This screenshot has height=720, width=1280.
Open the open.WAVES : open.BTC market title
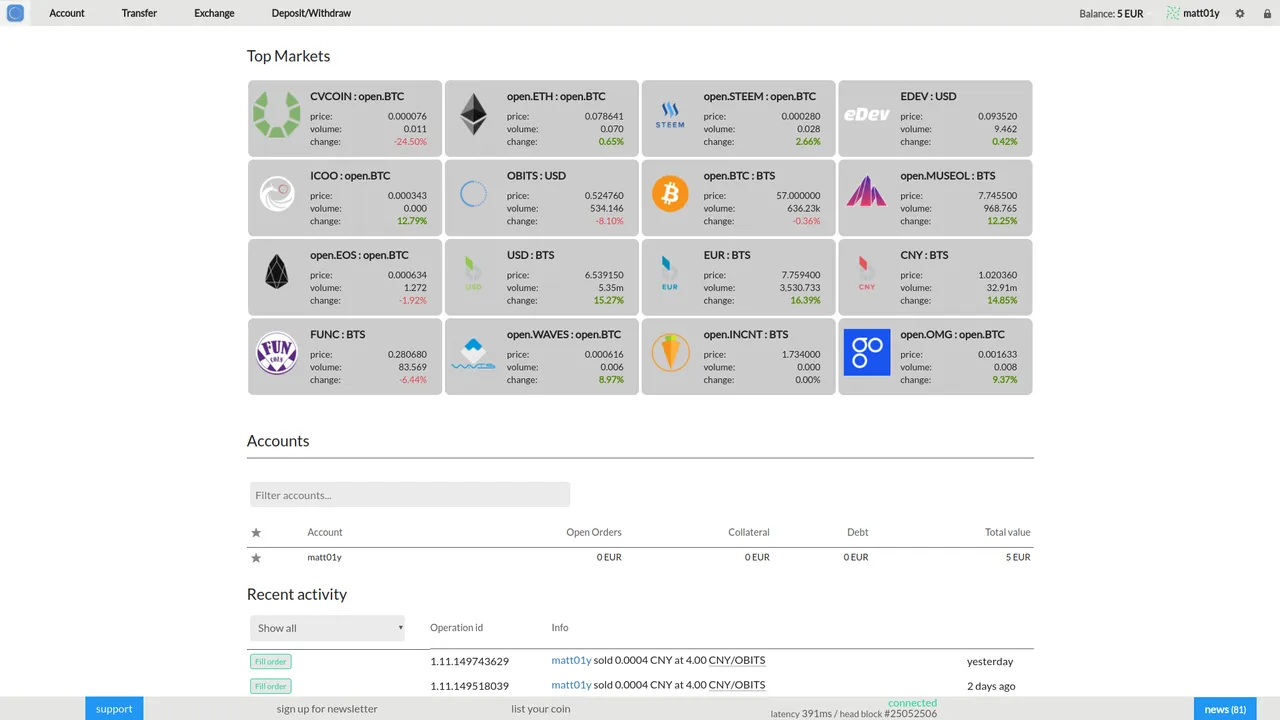tap(564, 334)
